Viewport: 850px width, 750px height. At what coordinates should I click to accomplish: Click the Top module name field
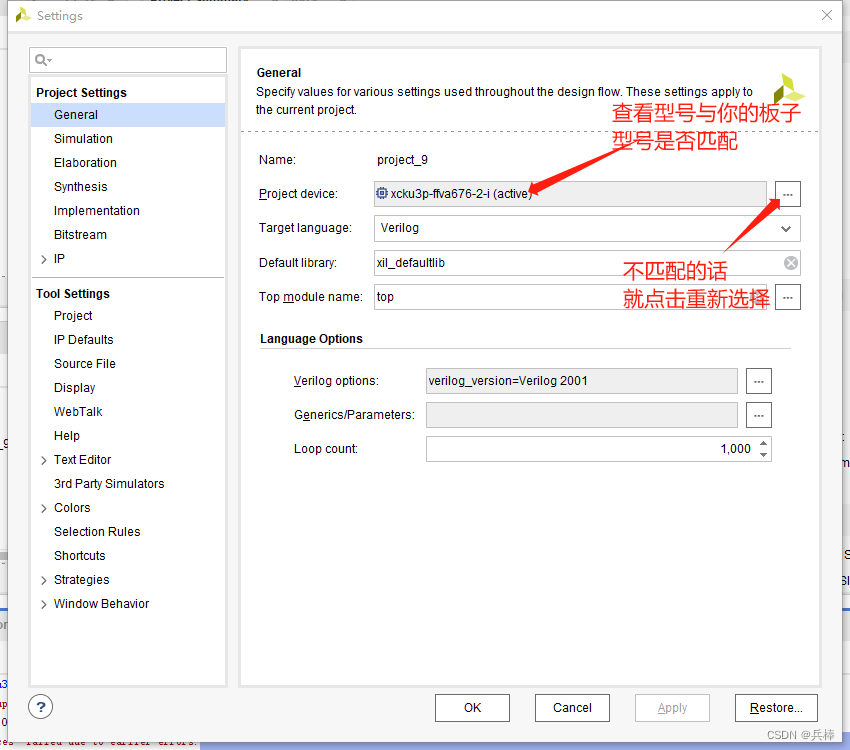click(x=570, y=297)
